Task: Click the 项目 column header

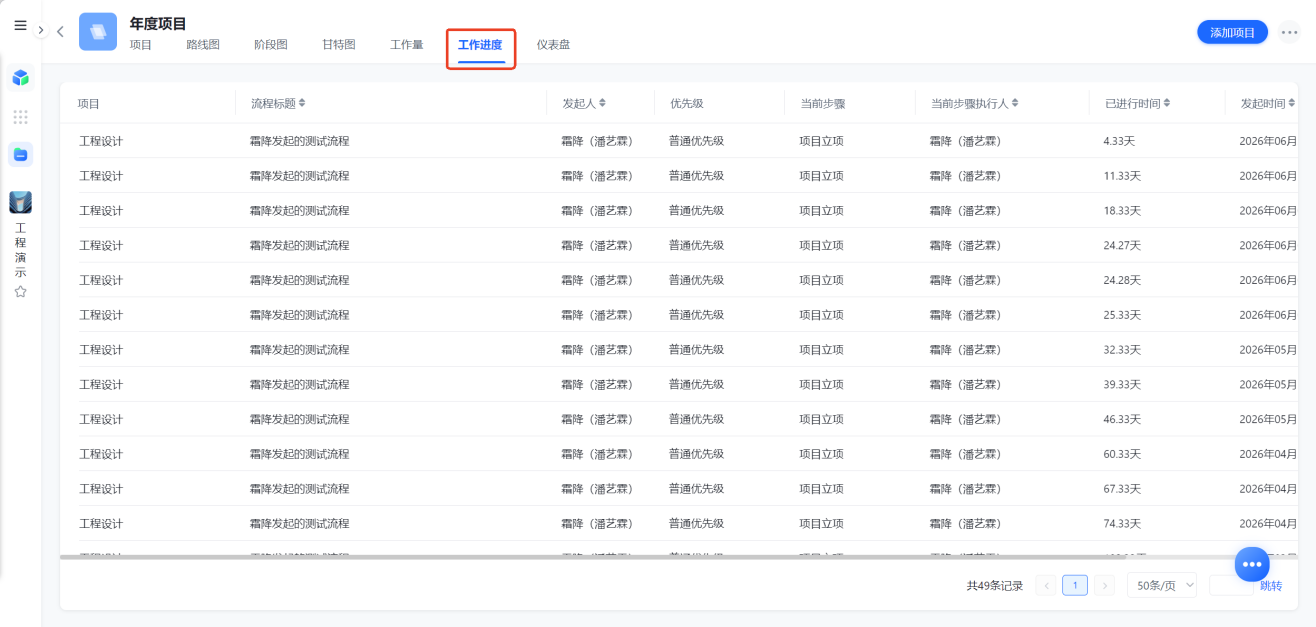Action: click(x=89, y=103)
